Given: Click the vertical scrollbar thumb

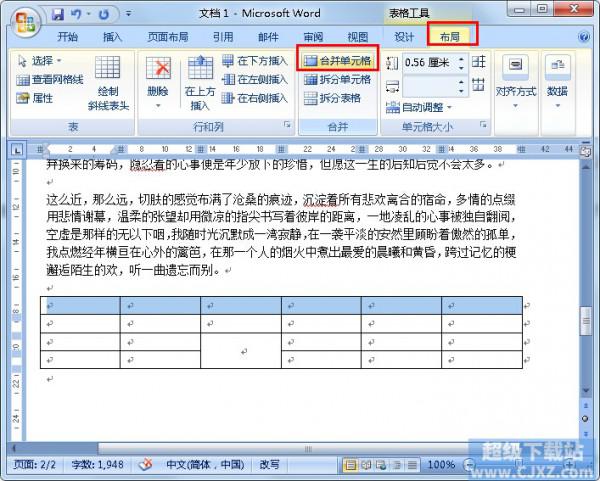Looking at the screenshot, I should click(x=585, y=321).
